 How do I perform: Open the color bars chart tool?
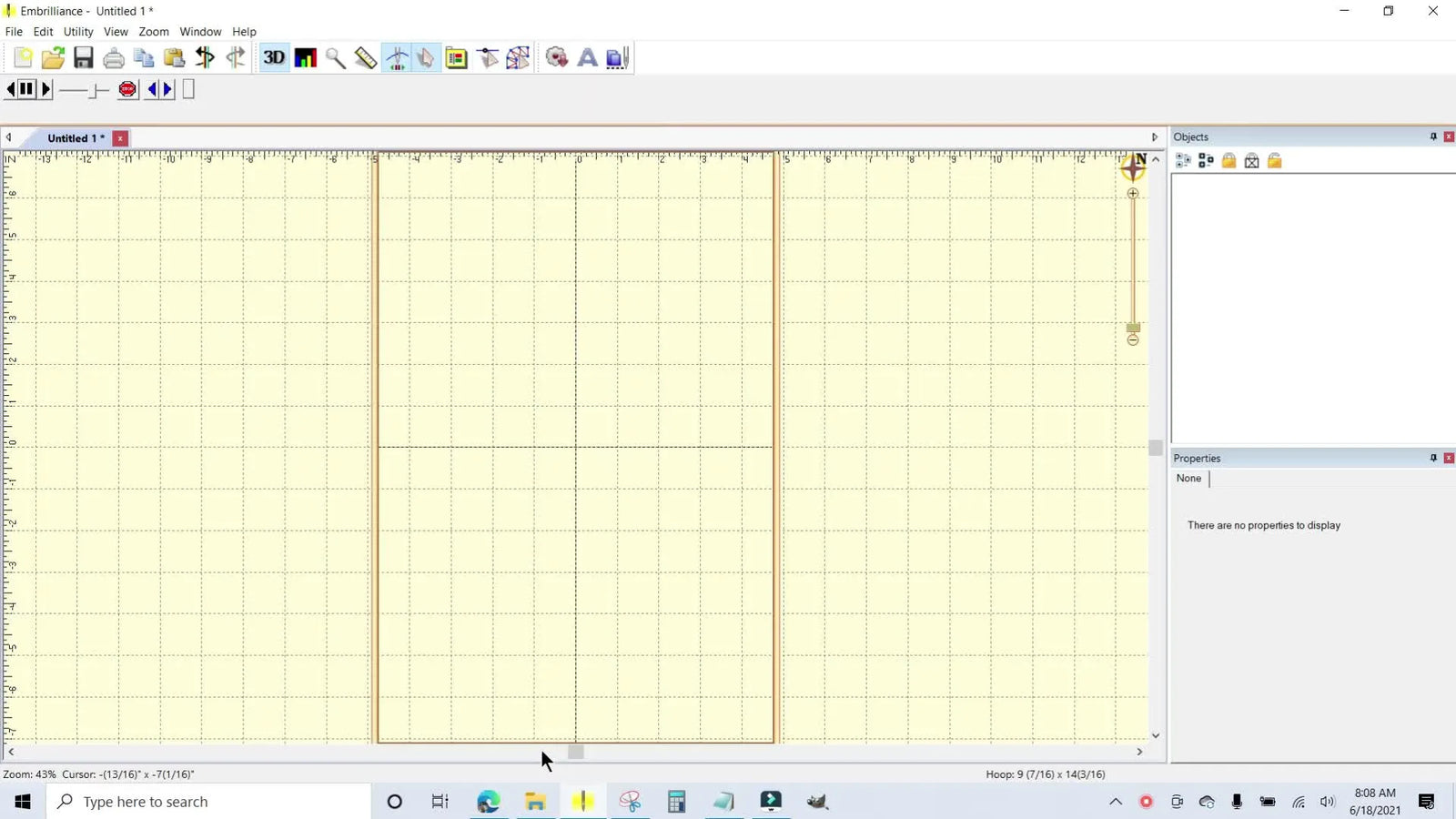305,58
